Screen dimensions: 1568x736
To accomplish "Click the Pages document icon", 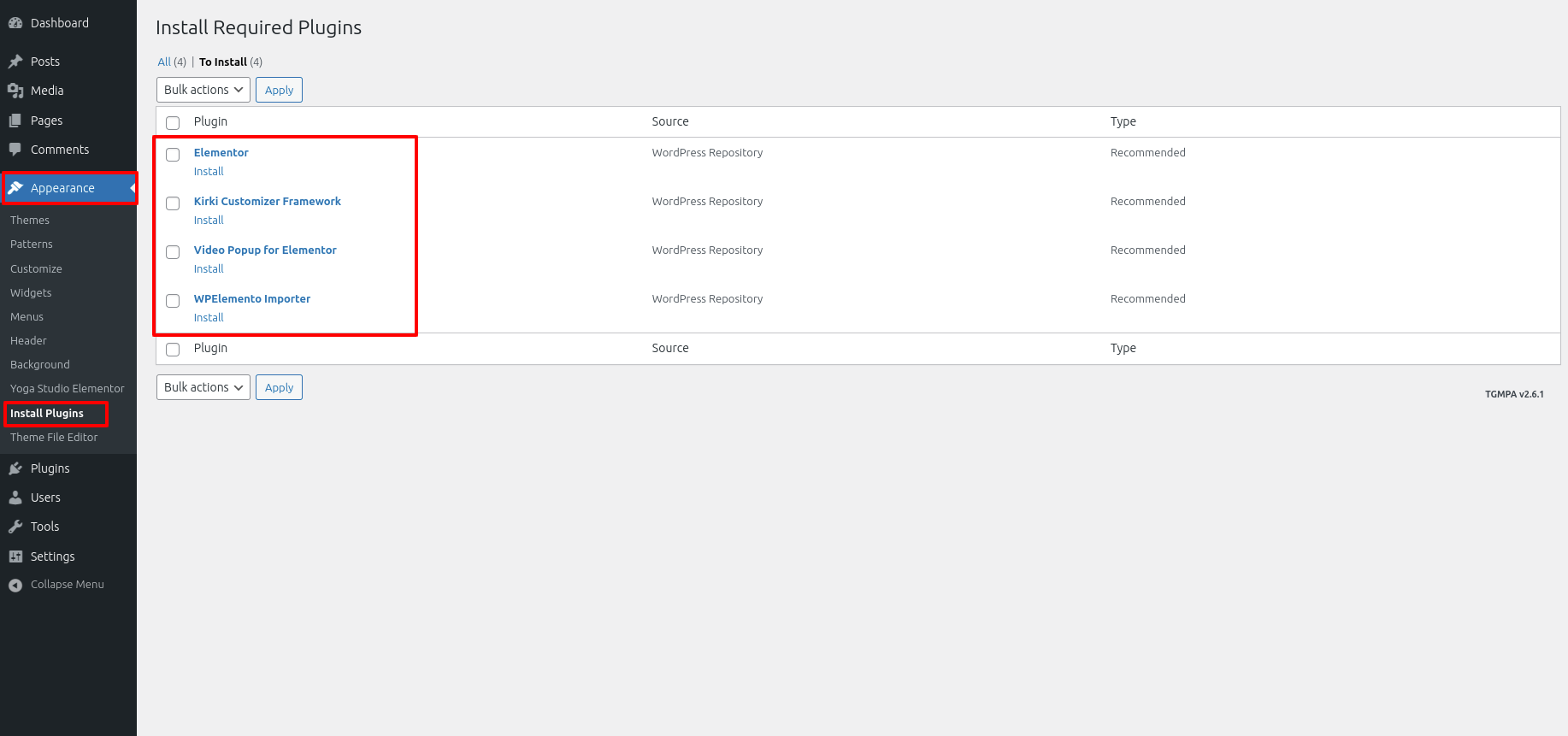I will click(15, 121).
